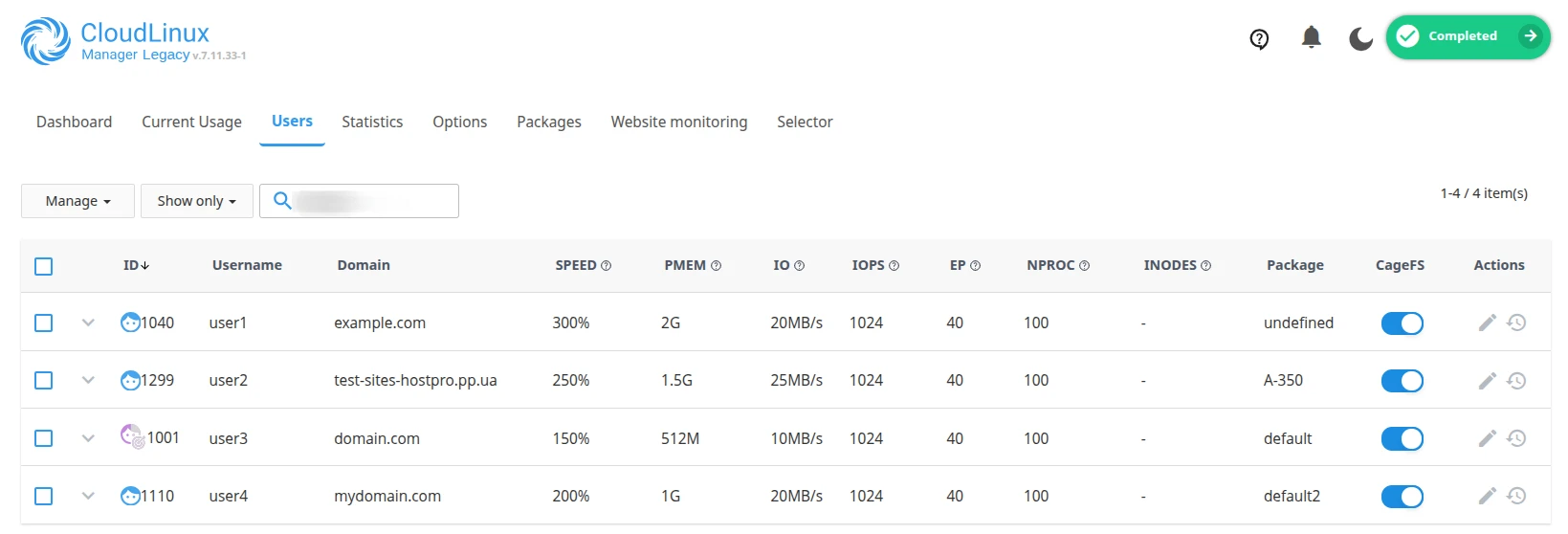Image resolution: width=1568 pixels, height=534 pixels.
Task: Click the SPEED column help icon
Action: [606, 266]
